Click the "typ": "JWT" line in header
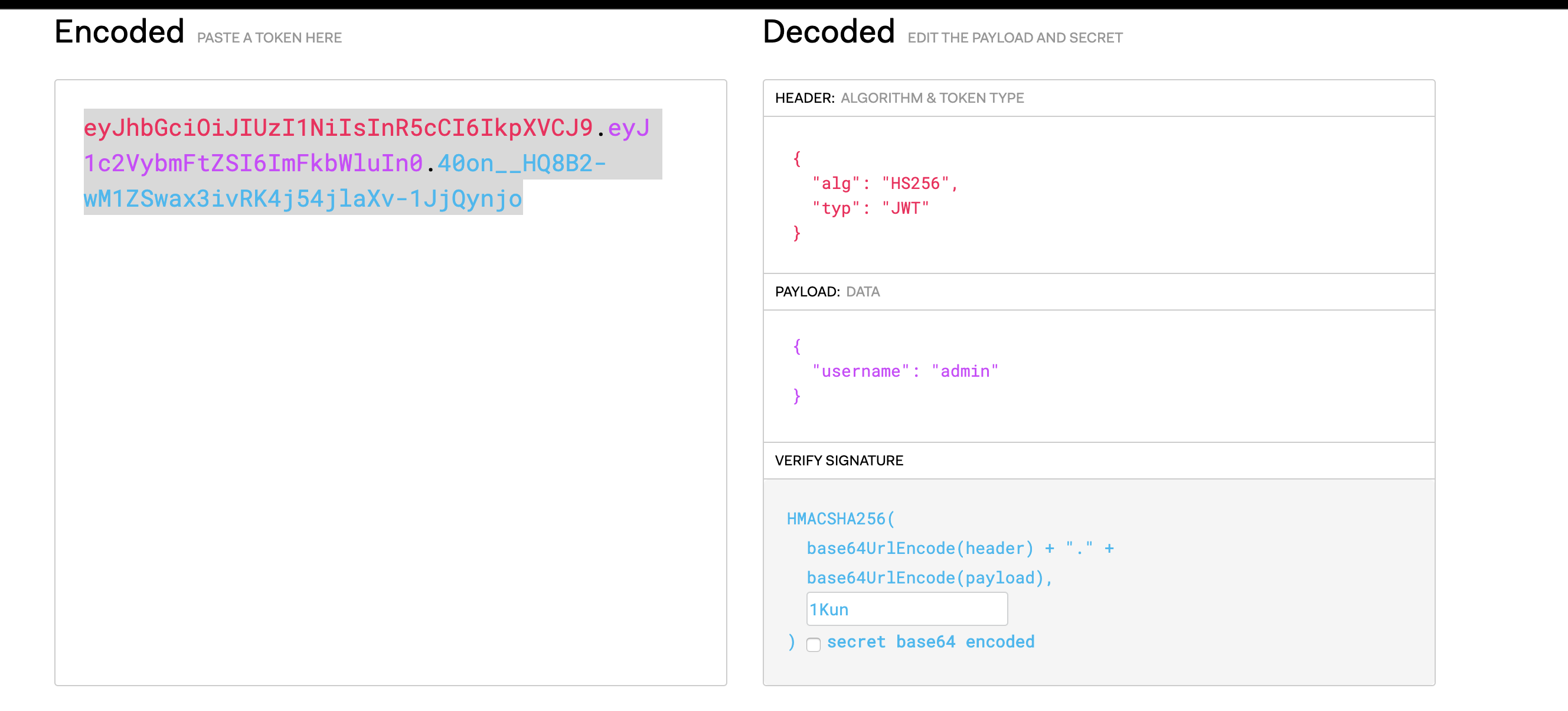Screen dimensions: 1568x711 (x=870, y=208)
